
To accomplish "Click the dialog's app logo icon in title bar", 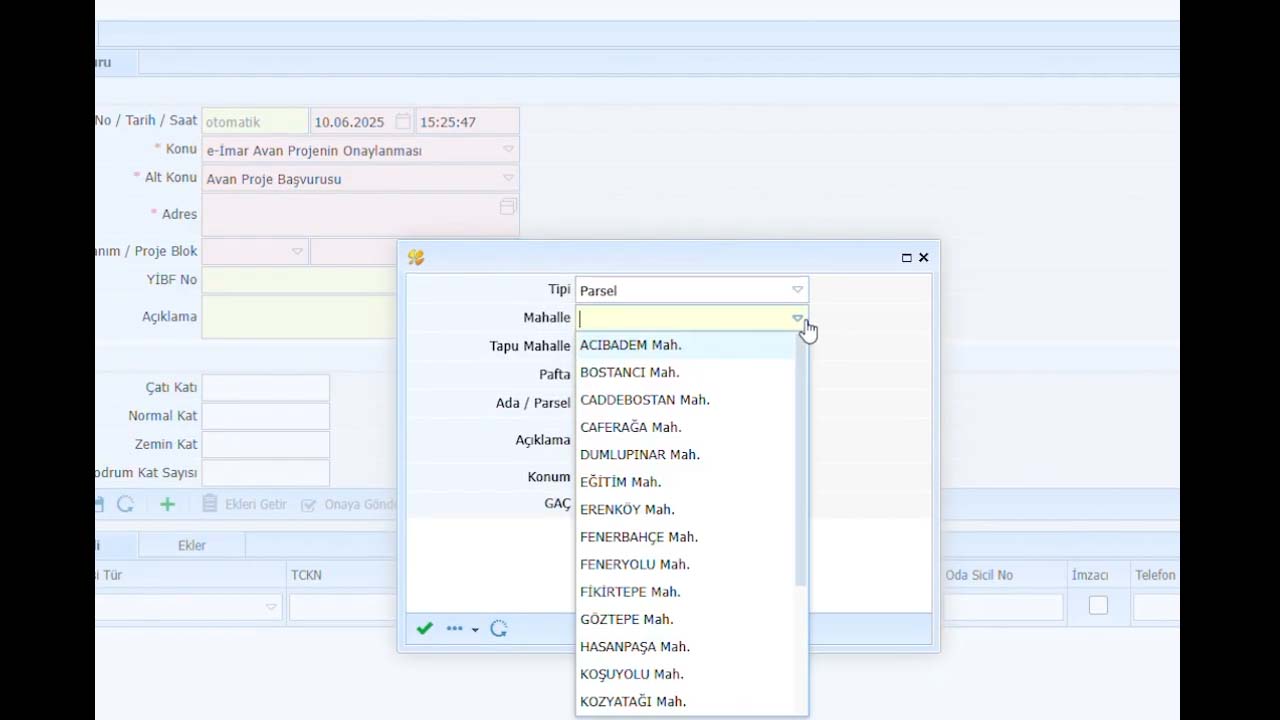I will click(x=416, y=258).
